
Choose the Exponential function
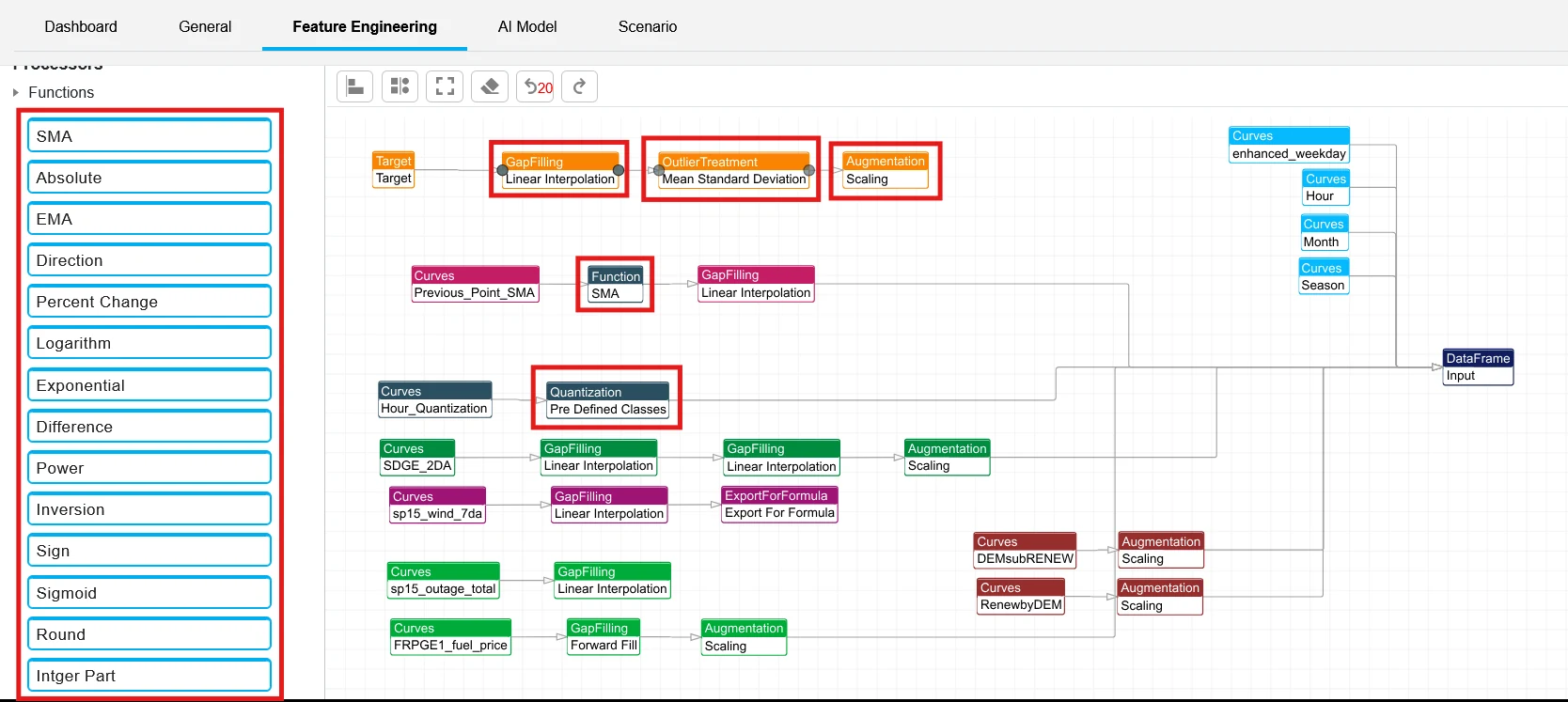(x=149, y=385)
